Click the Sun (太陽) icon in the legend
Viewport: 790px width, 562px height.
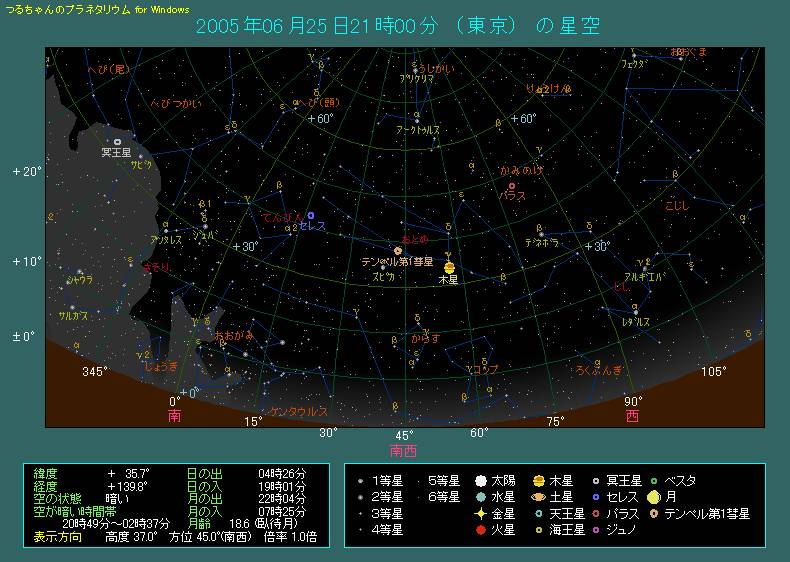coord(481,481)
